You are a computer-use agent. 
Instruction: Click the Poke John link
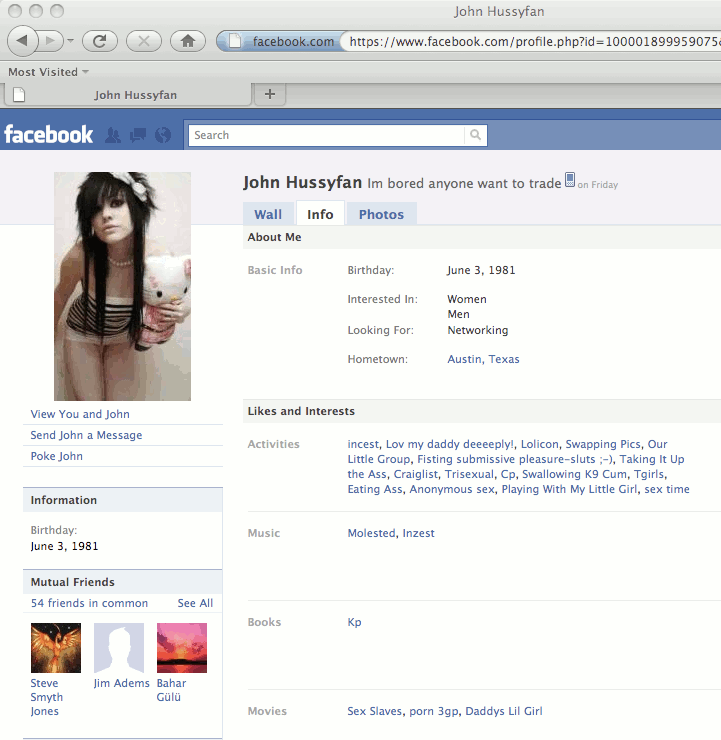[57, 456]
